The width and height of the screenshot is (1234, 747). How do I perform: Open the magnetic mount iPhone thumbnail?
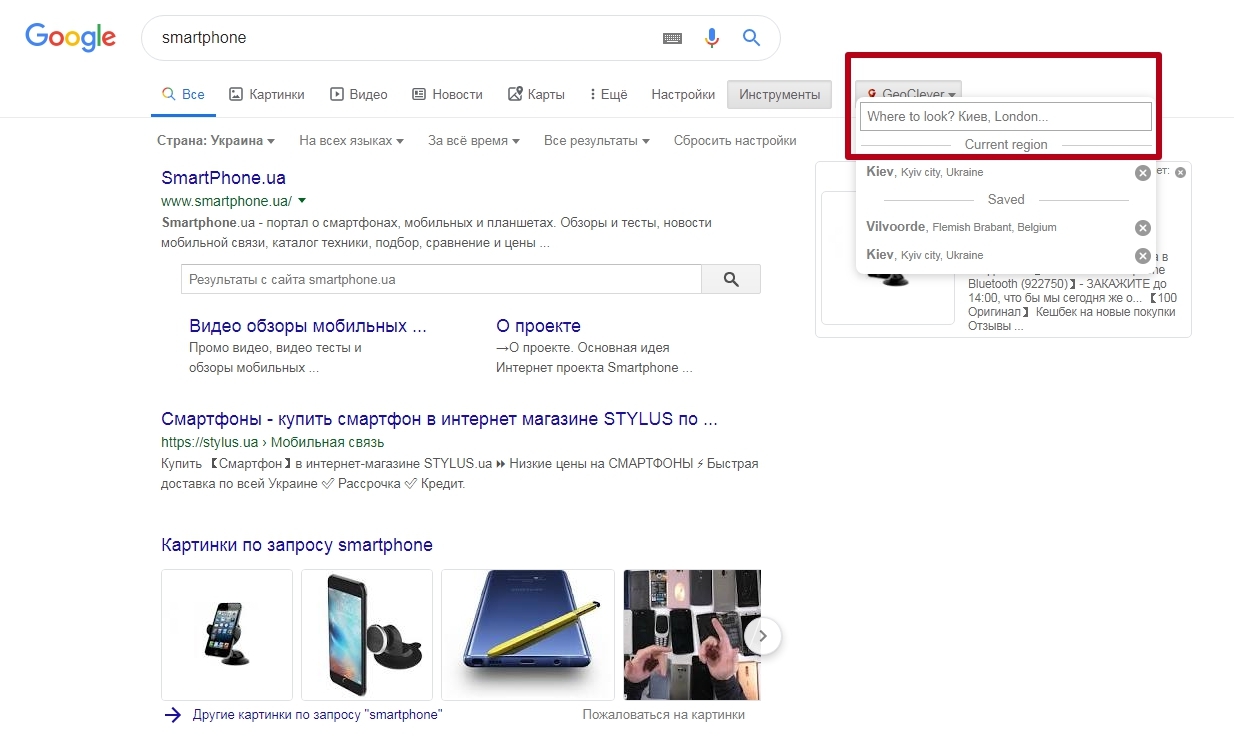(367, 635)
